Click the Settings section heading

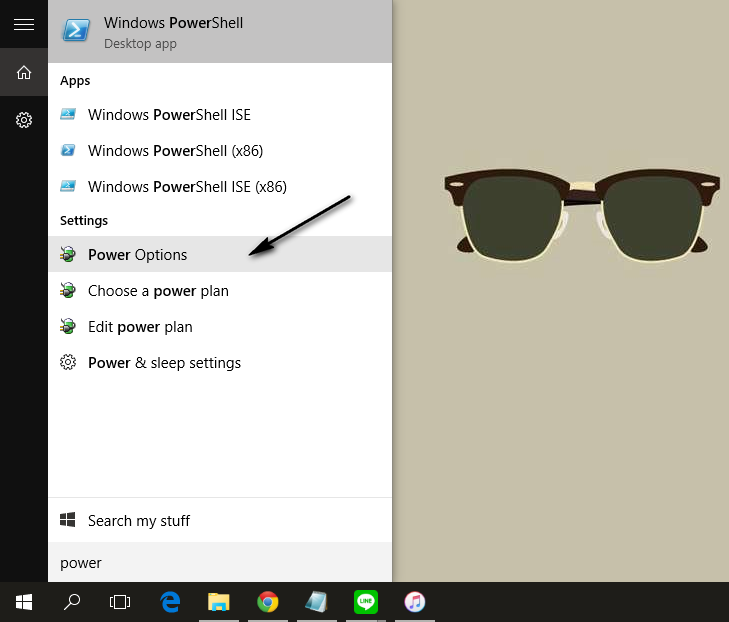pyautogui.click(x=84, y=220)
